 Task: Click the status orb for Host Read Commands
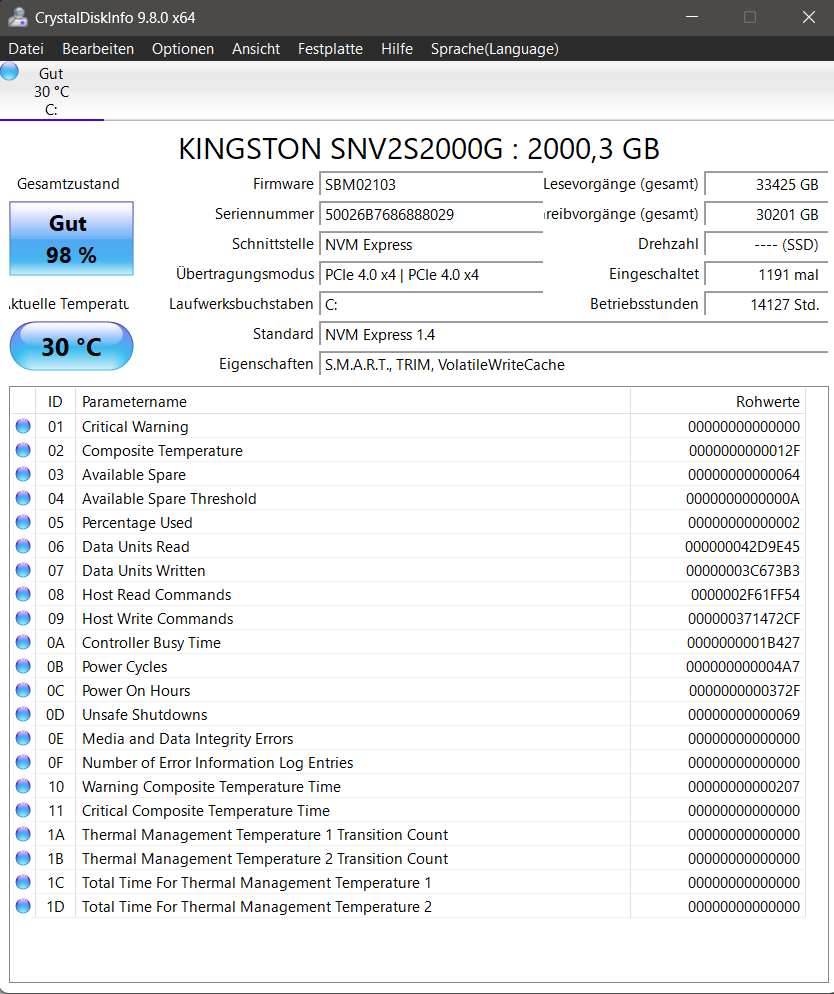click(x=23, y=594)
